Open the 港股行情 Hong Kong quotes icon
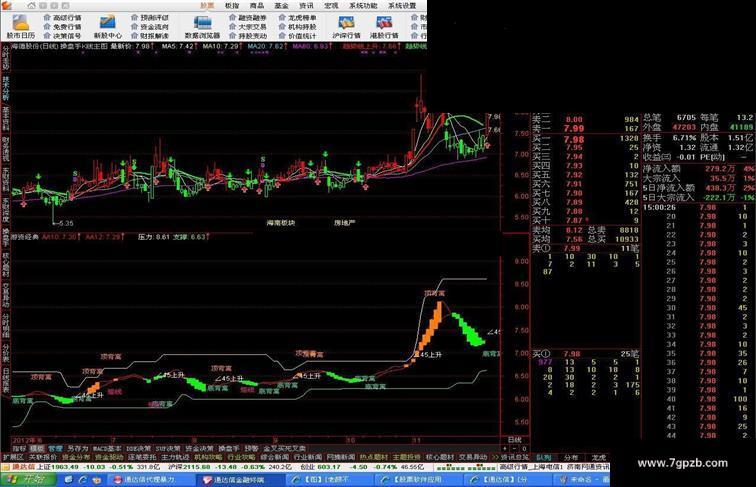Image resolution: width=756 pixels, height=487 pixels. [384, 27]
